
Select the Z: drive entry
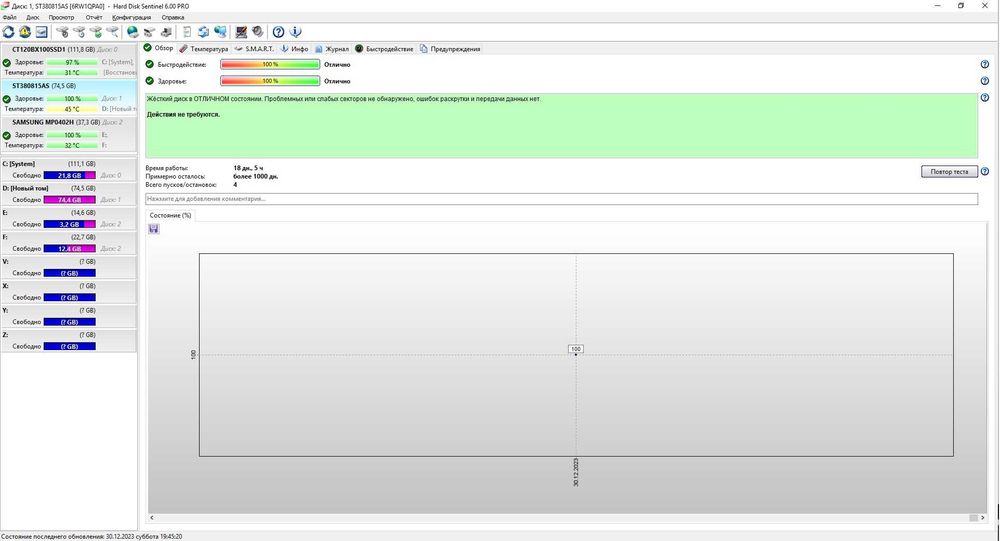tap(68, 340)
